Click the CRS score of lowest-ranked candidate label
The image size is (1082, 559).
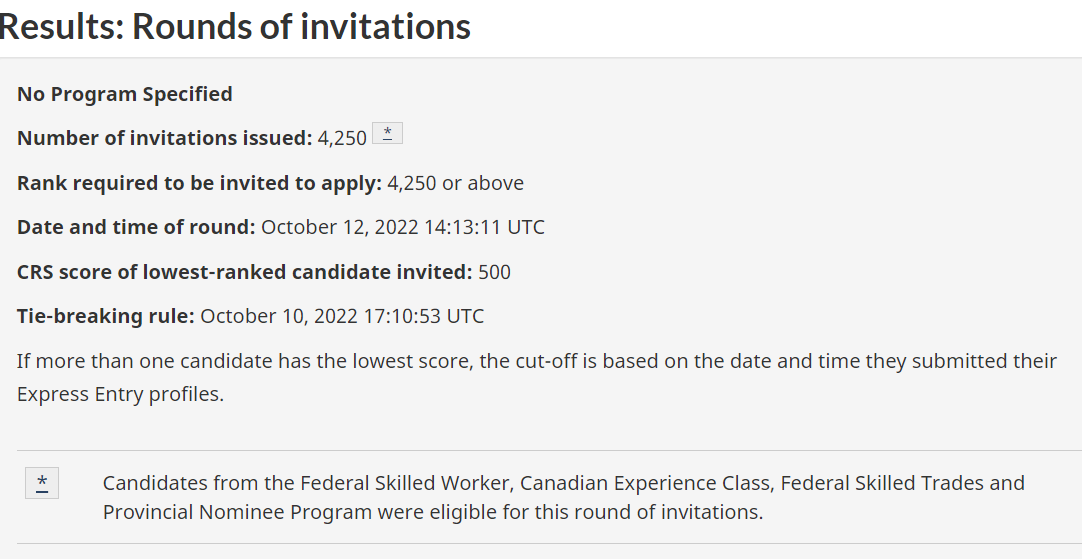click(245, 272)
